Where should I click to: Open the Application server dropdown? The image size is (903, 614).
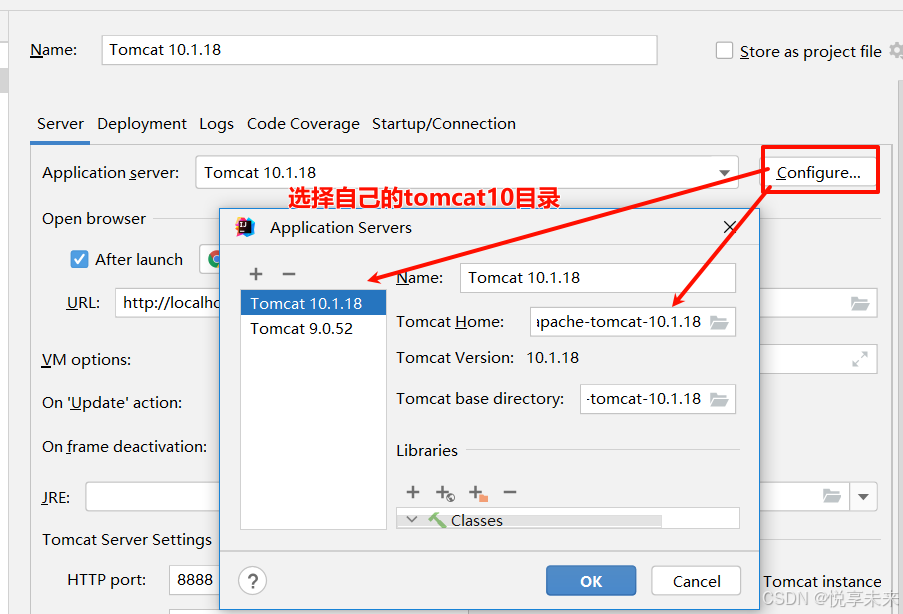(x=724, y=173)
